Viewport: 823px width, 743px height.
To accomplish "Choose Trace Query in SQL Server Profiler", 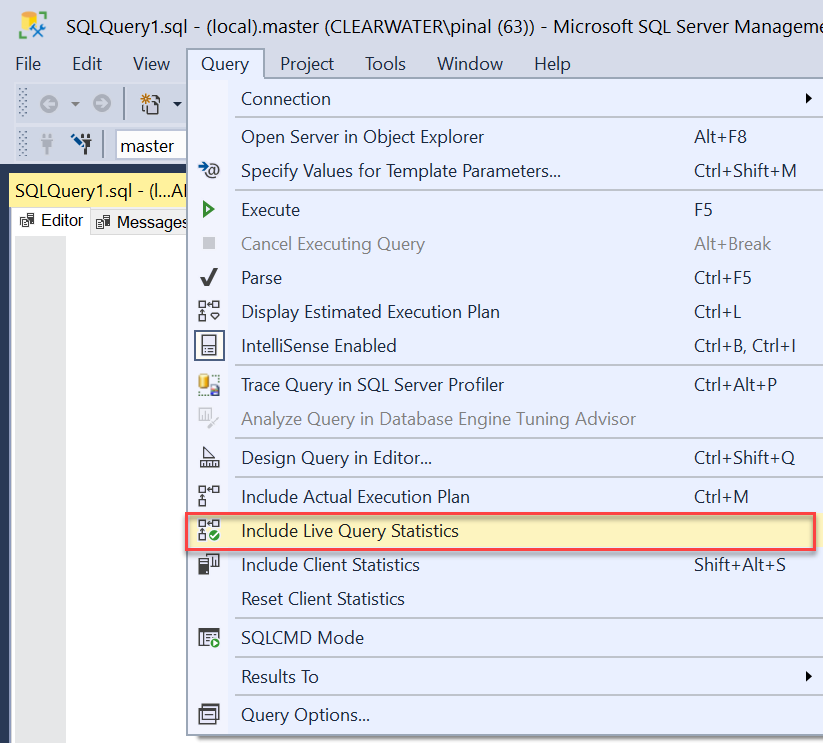I will click(x=505, y=385).
